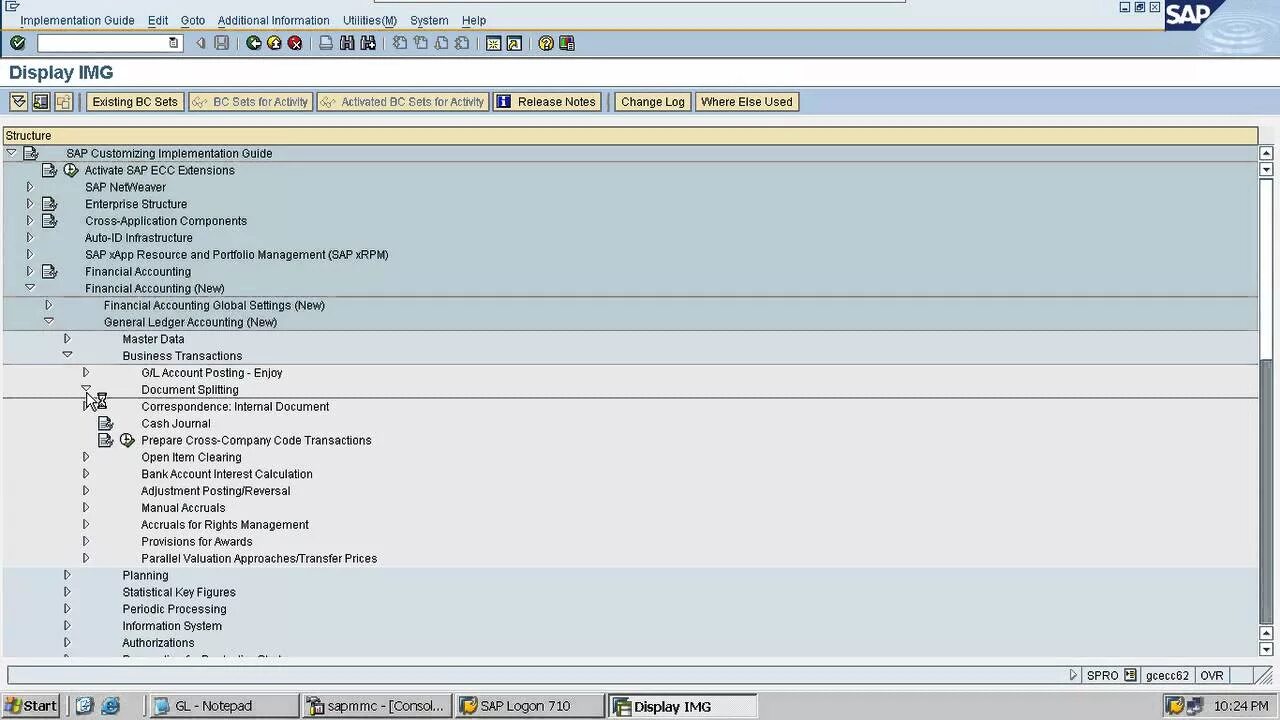Collapse the Financial Accounting (New) node
This screenshot has height=720, width=1280.
point(29,288)
